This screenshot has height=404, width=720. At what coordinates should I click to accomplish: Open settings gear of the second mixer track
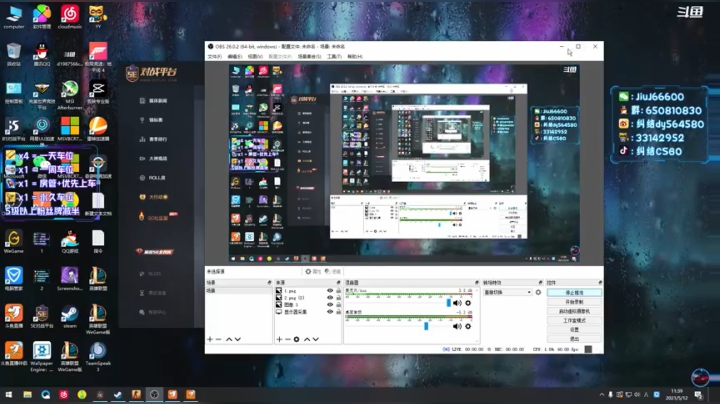[468, 326]
